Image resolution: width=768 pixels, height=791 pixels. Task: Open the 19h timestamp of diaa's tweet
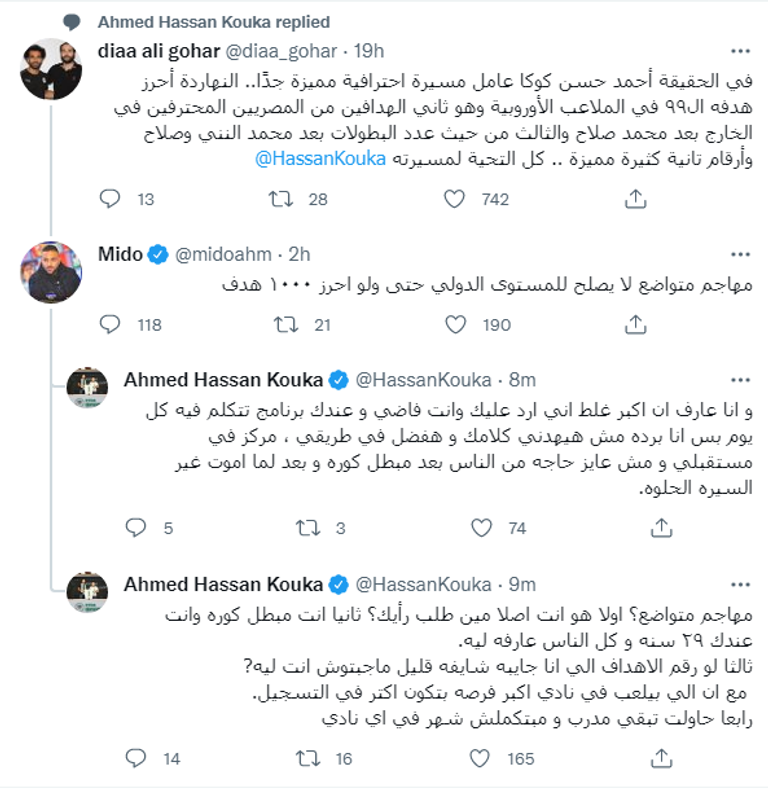point(368,50)
